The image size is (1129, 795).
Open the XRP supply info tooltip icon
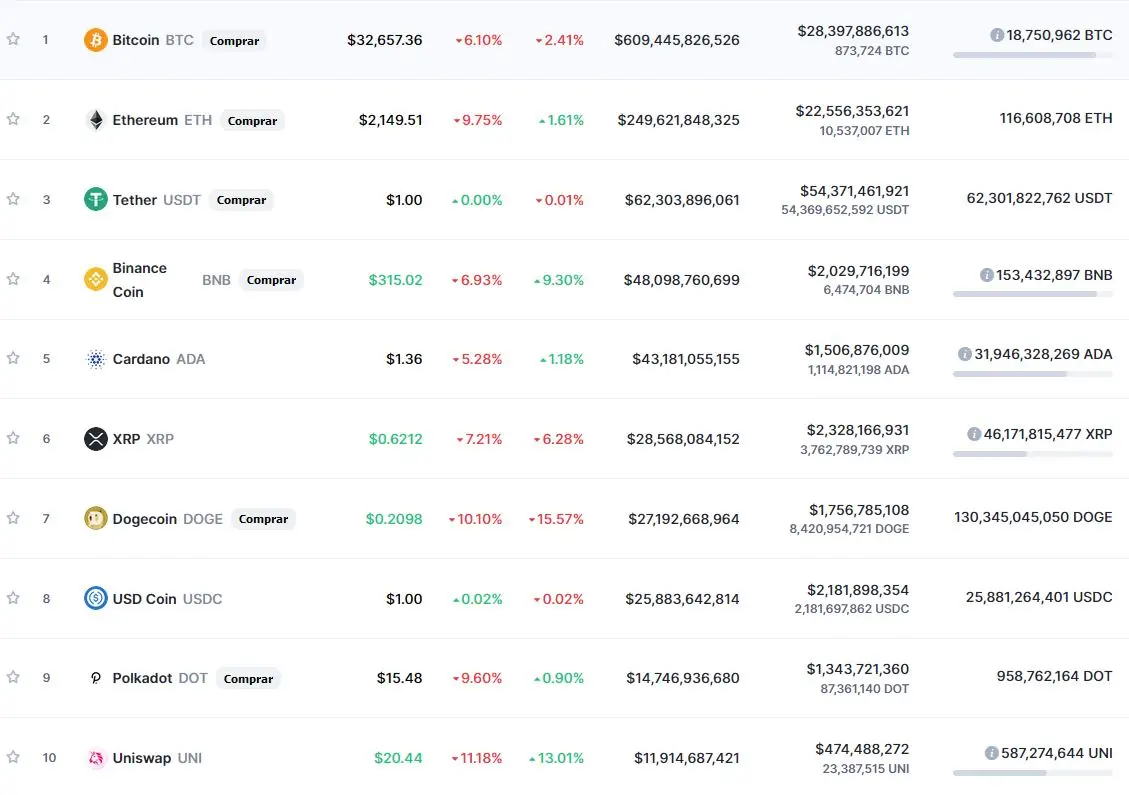(x=973, y=434)
